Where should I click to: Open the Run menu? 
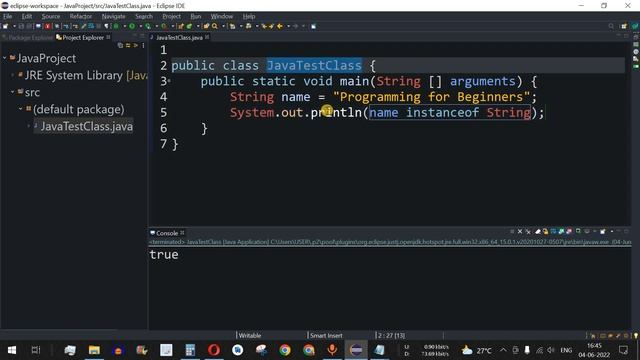click(x=196, y=16)
